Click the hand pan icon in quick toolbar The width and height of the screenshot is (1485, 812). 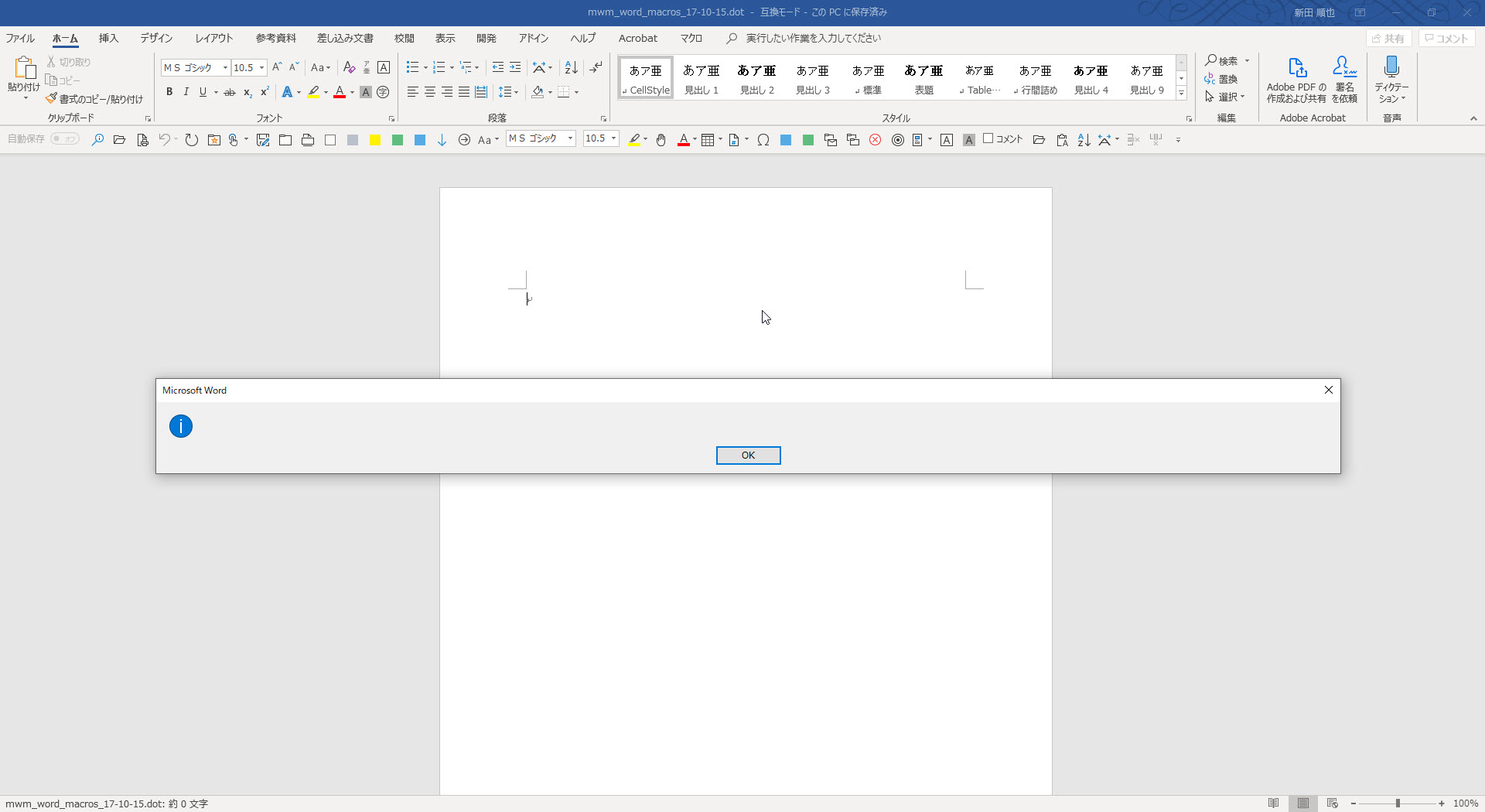[x=661, y=140]
